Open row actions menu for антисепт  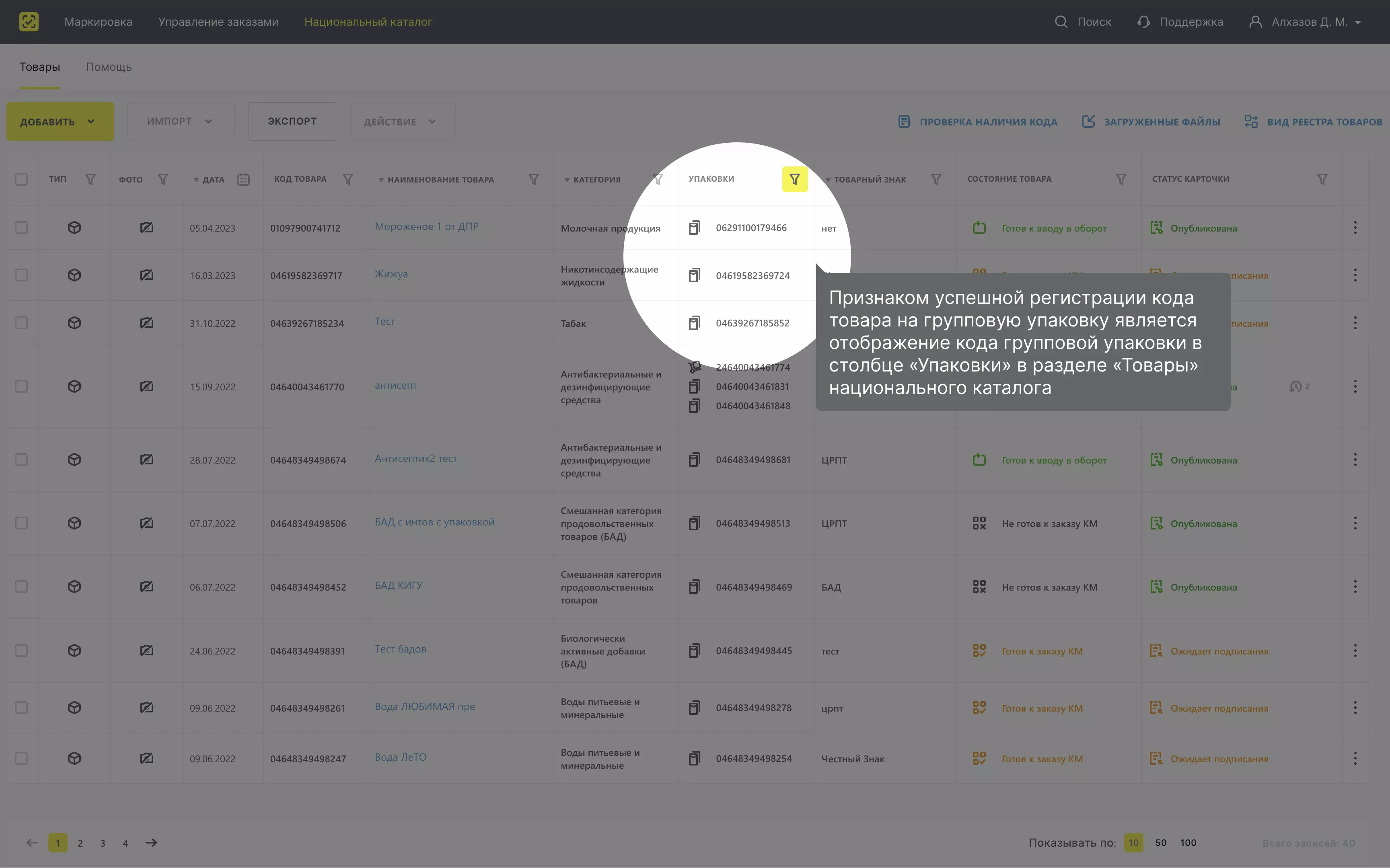coord(1355,386)
